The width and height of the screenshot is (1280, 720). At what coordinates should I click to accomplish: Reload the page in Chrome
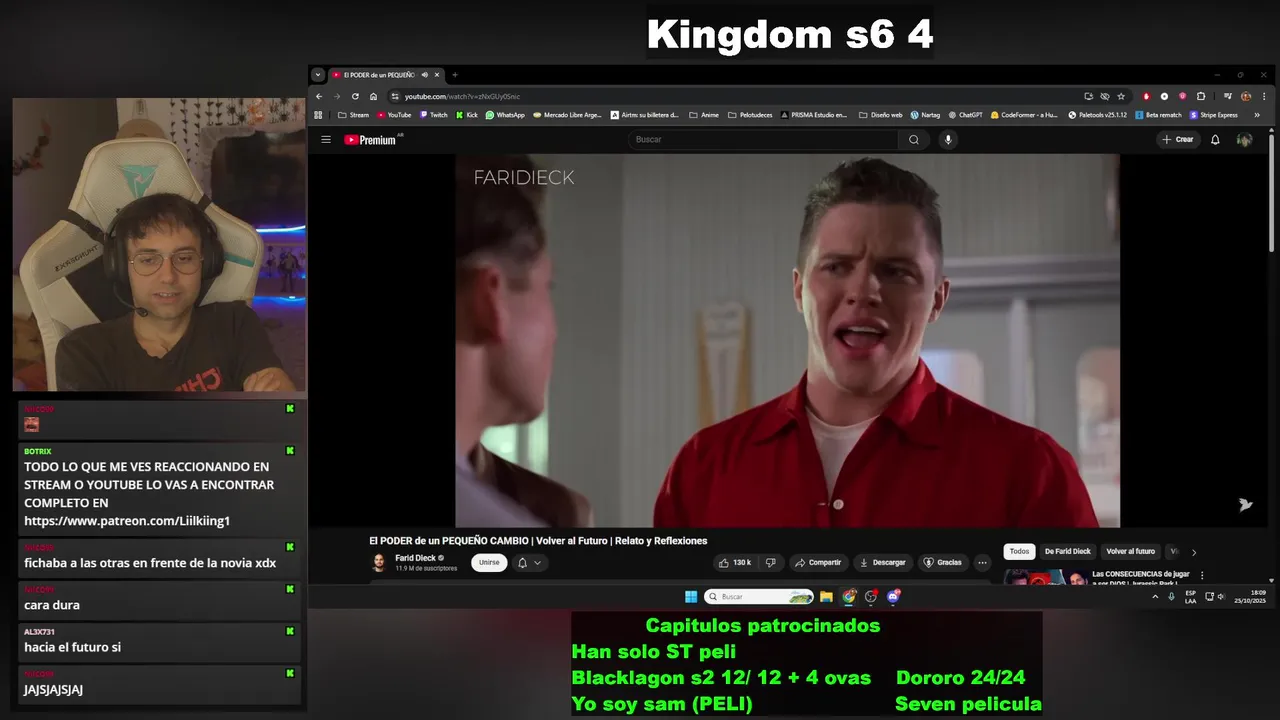pos(355,97)
